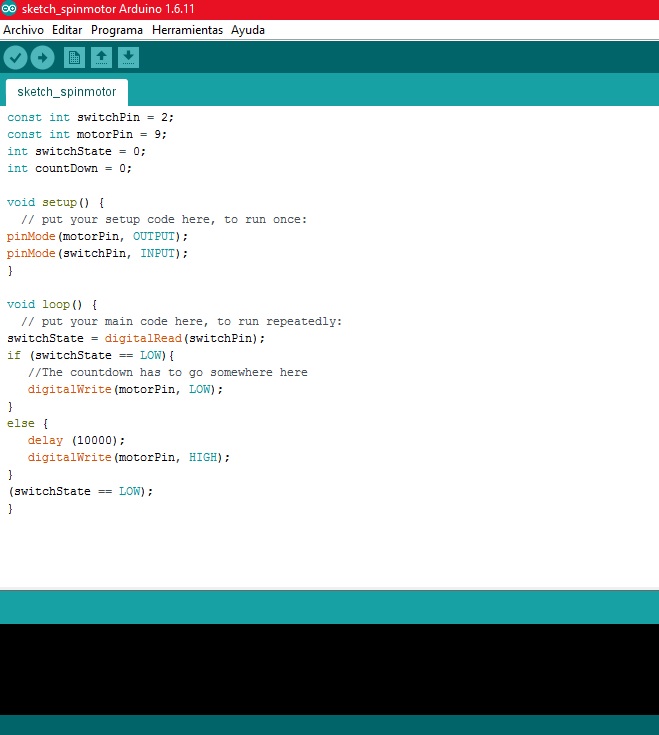Screen dimensions: 659x735
Task: Click the stray '(switchState == LOW);' line
Action: pos(80,491)
